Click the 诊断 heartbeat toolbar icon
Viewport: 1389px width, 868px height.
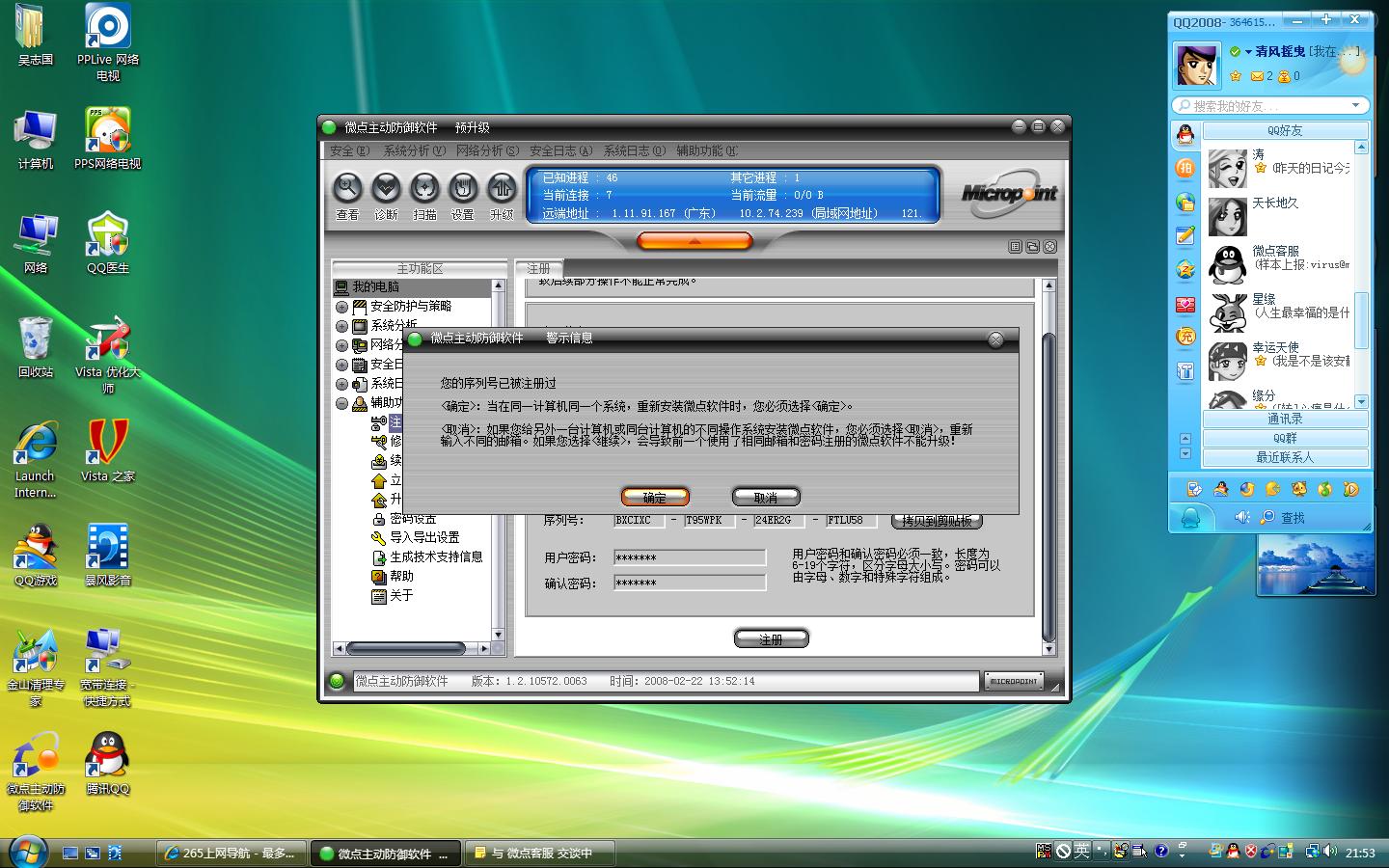386,187
